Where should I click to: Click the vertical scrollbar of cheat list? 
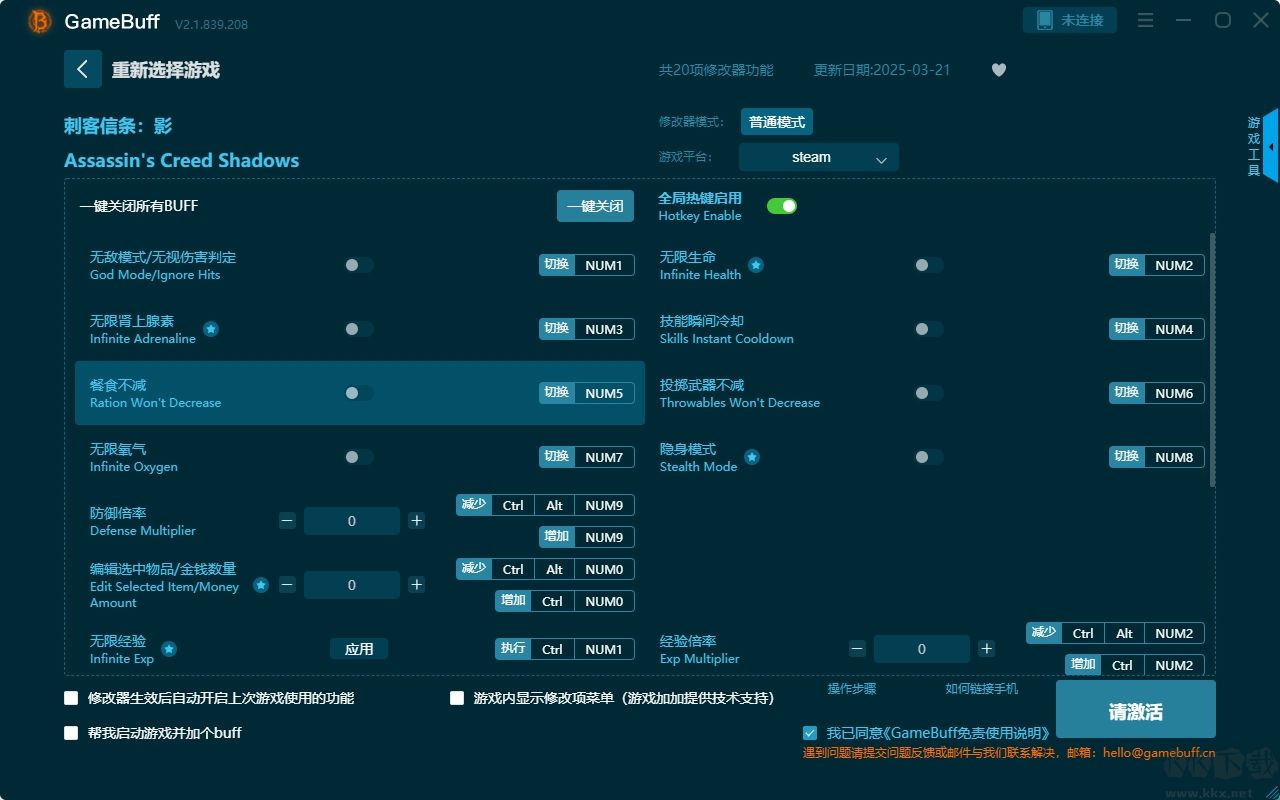click(1213, 360)
